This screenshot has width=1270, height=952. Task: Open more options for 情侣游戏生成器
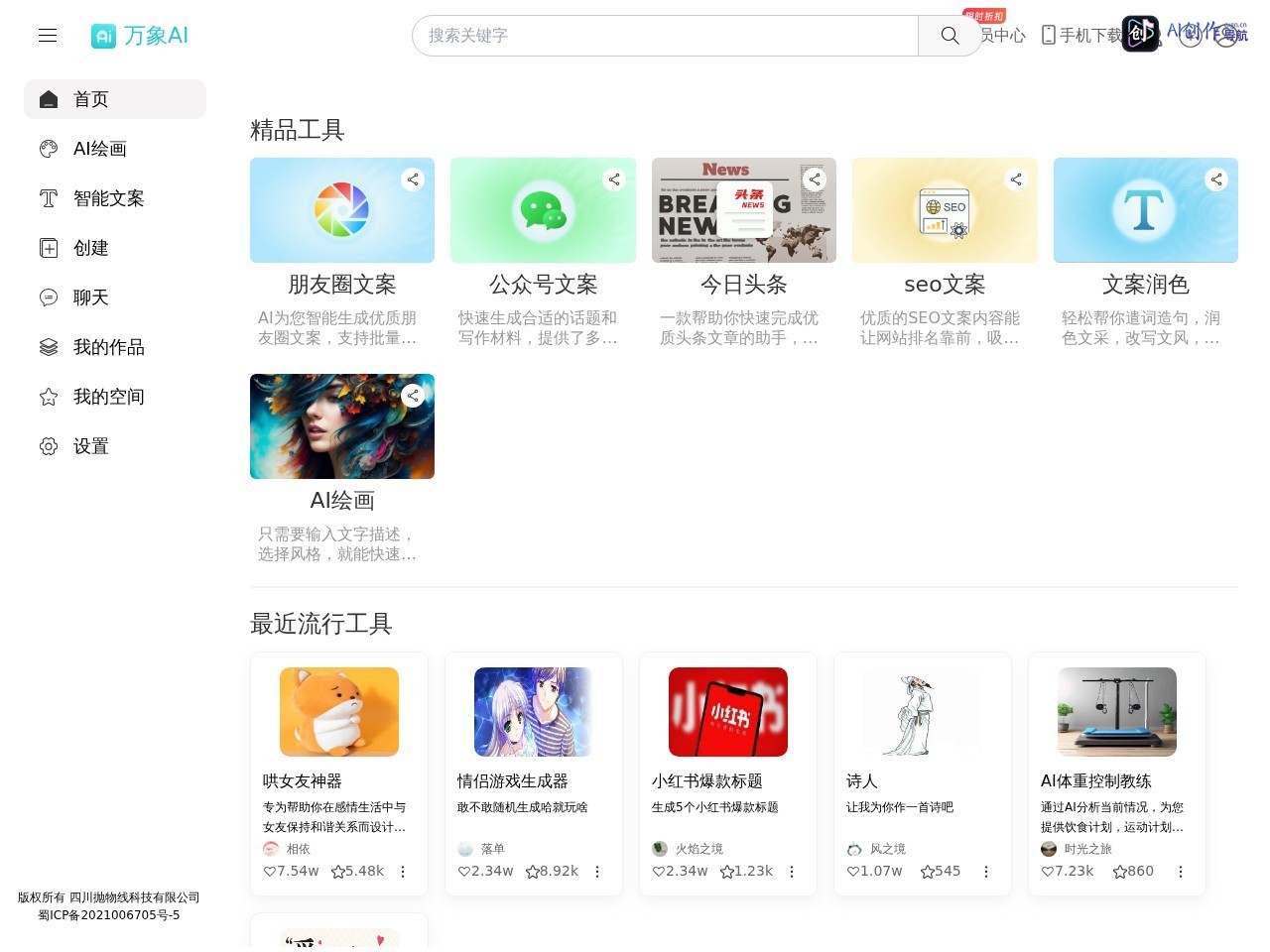597,872
